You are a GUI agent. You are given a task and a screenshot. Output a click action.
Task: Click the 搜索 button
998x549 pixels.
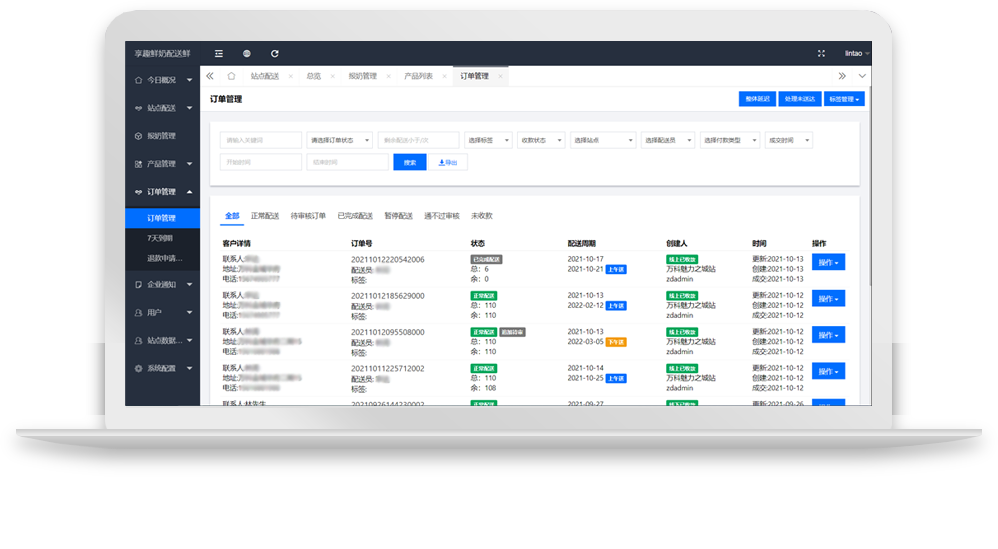(410, 162)
